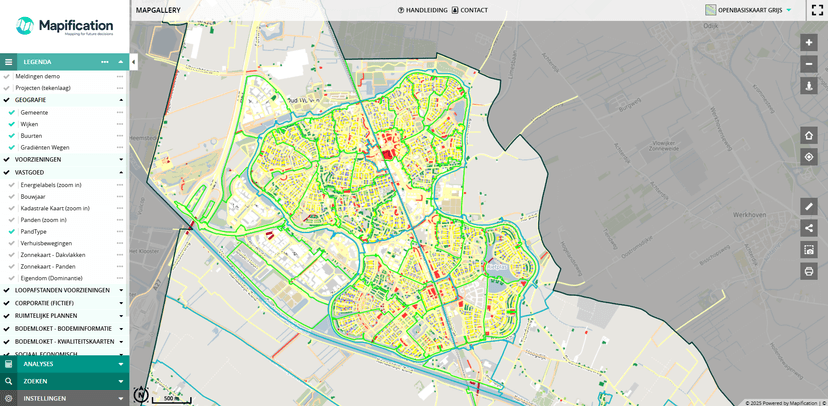Screen dimensions: 828x406
Task: Expand BODEMLOKET - BODEMINFORMATIE group arrow
Action: tap(121, 328)
